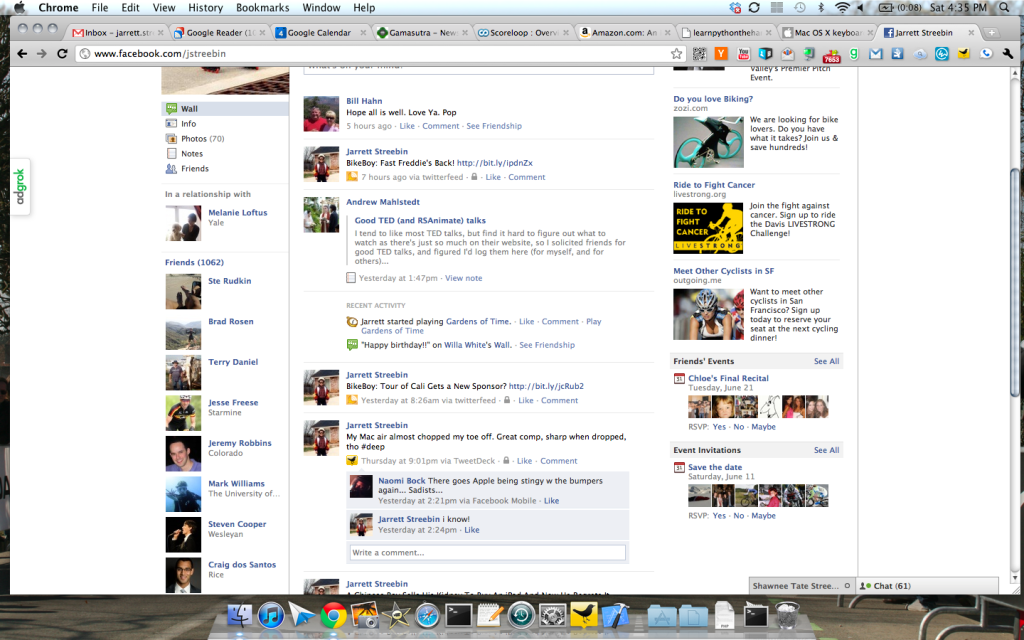RSVP Yes to Chloe's Final Recital
This screenshot has width=1024, height=640.
(x=719, y=427)
